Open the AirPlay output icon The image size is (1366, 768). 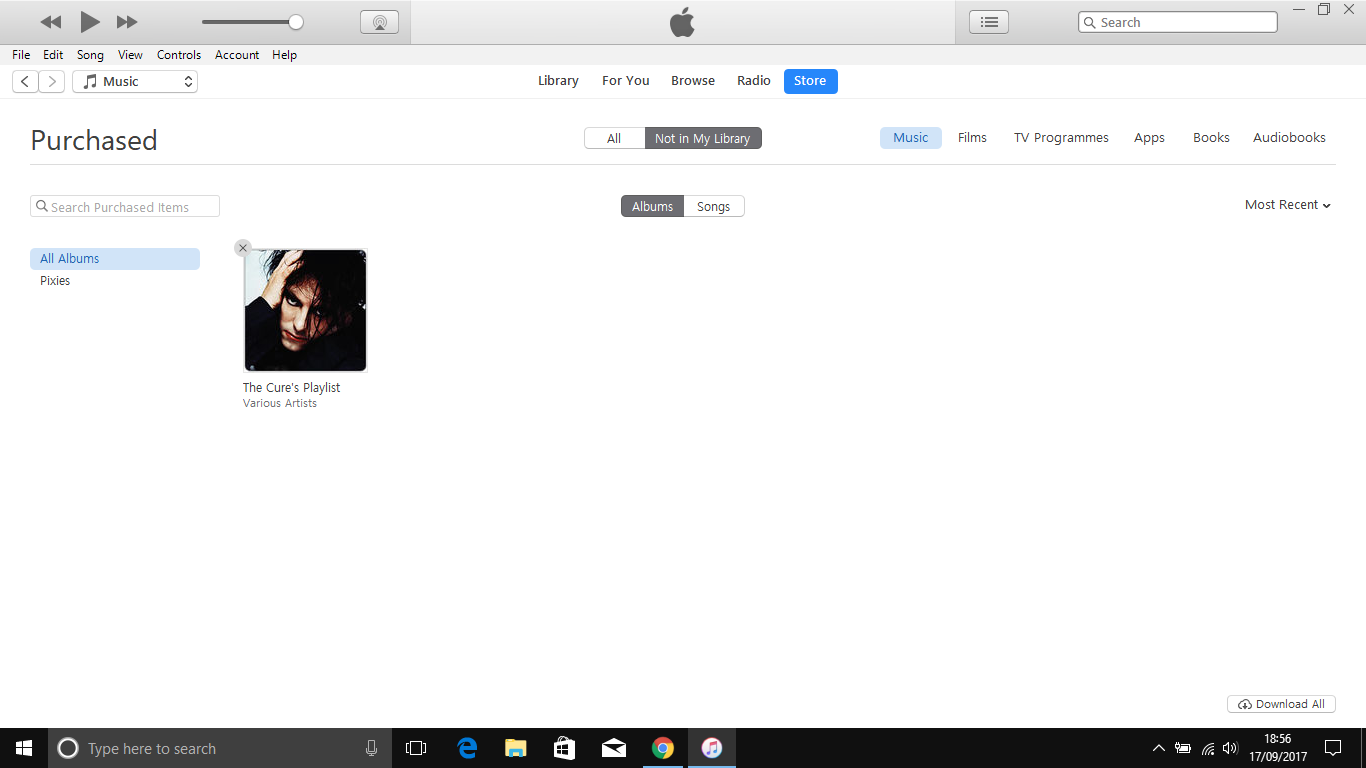tap(379, 22)
